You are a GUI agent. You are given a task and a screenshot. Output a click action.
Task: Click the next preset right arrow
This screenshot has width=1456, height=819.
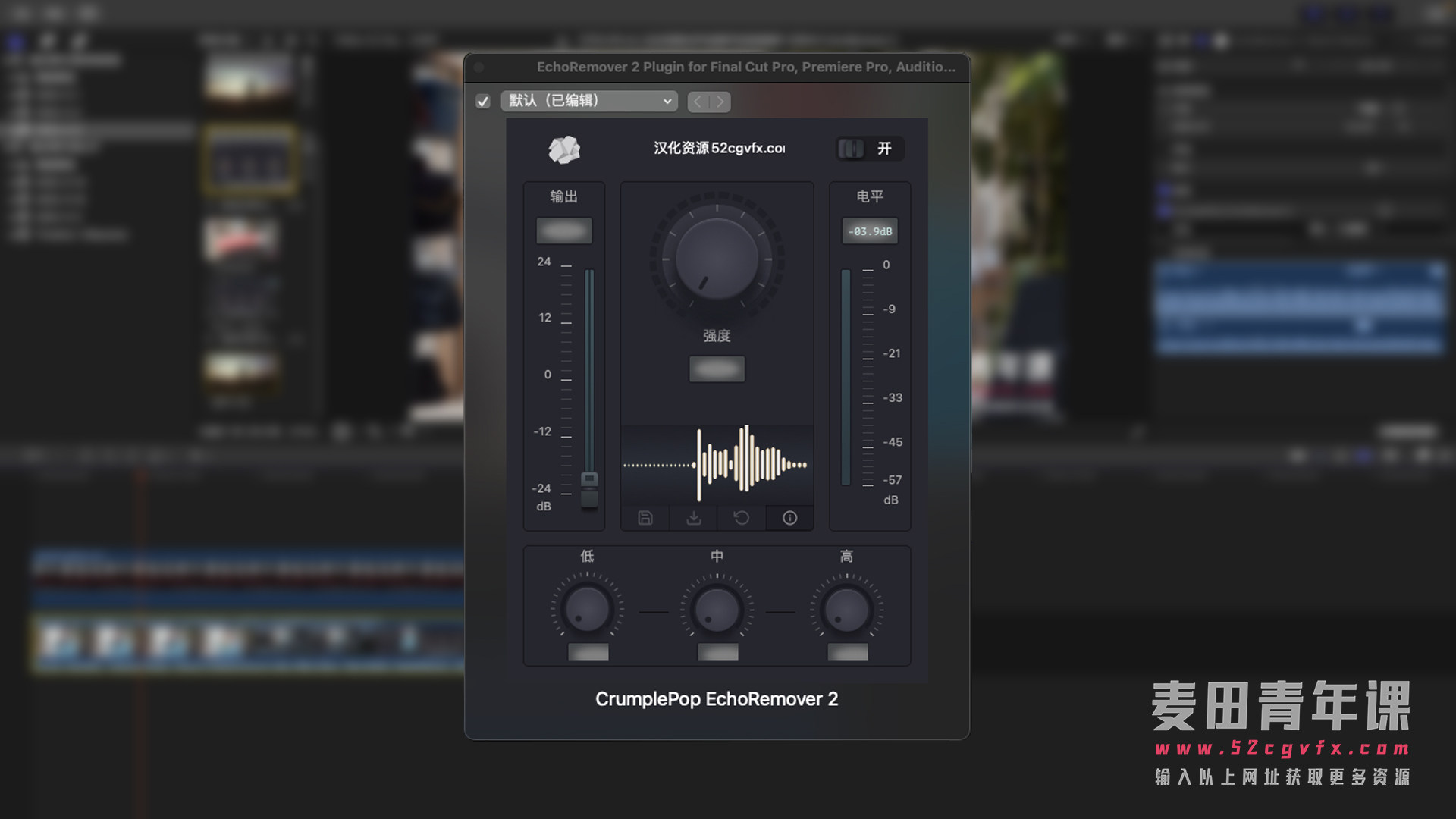click(x=720, y=102)
